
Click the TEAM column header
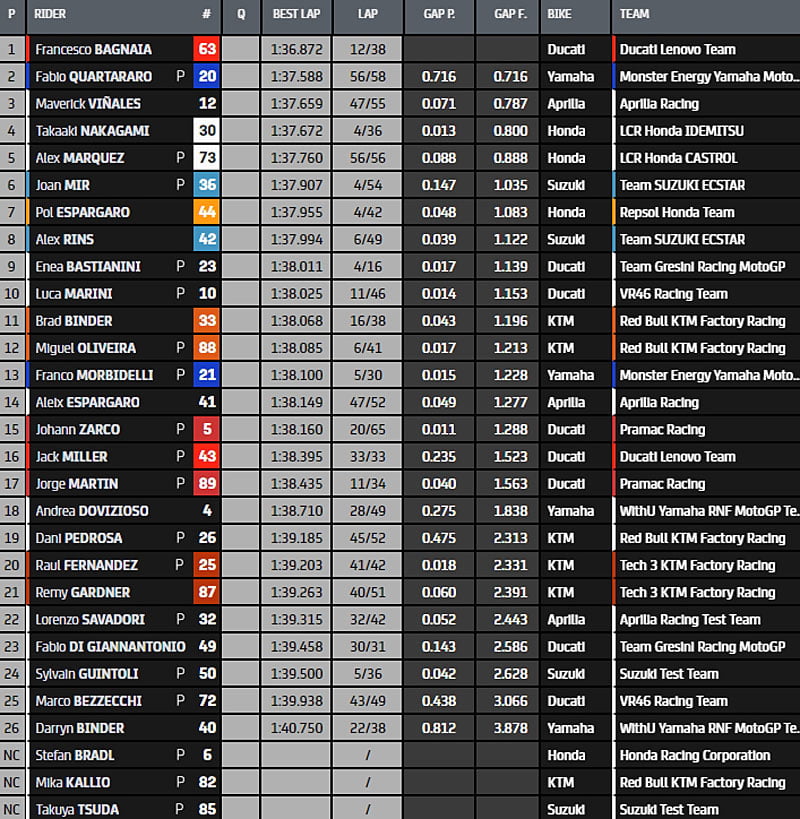coord(634,15)
